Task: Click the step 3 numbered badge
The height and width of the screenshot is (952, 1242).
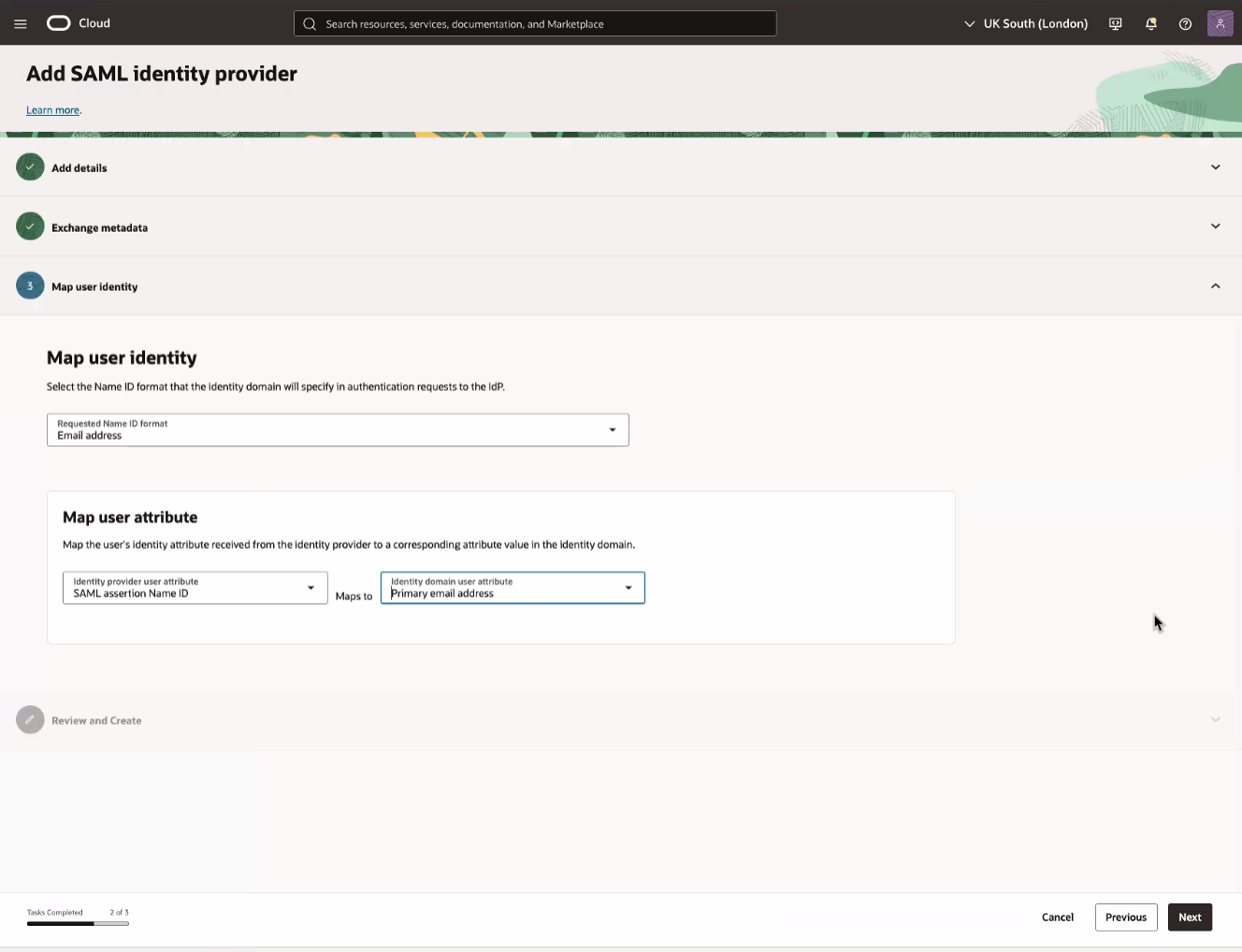Action: click(29, 285)
